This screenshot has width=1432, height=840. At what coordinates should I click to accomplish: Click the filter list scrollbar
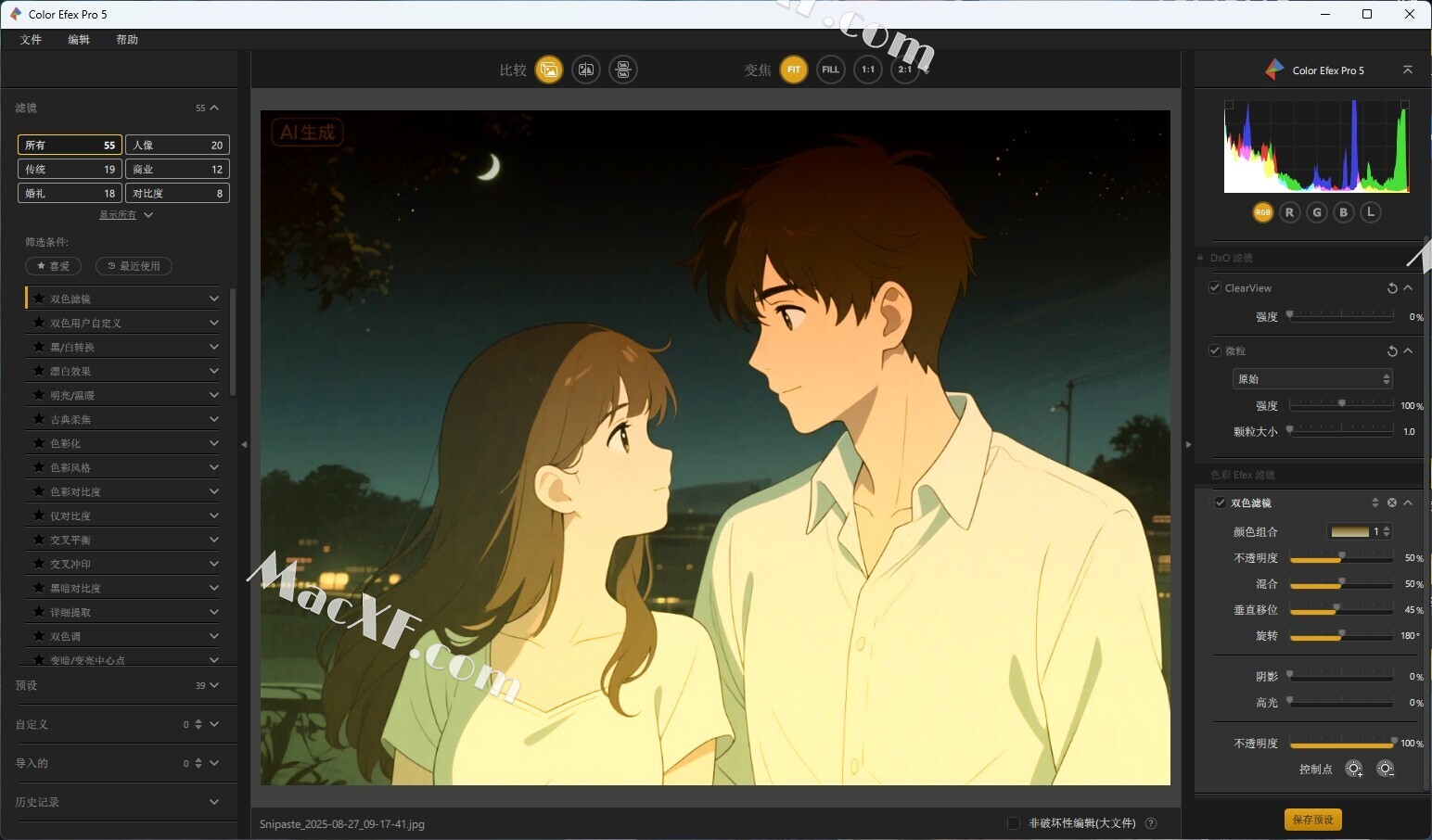(x=232, y=342)
